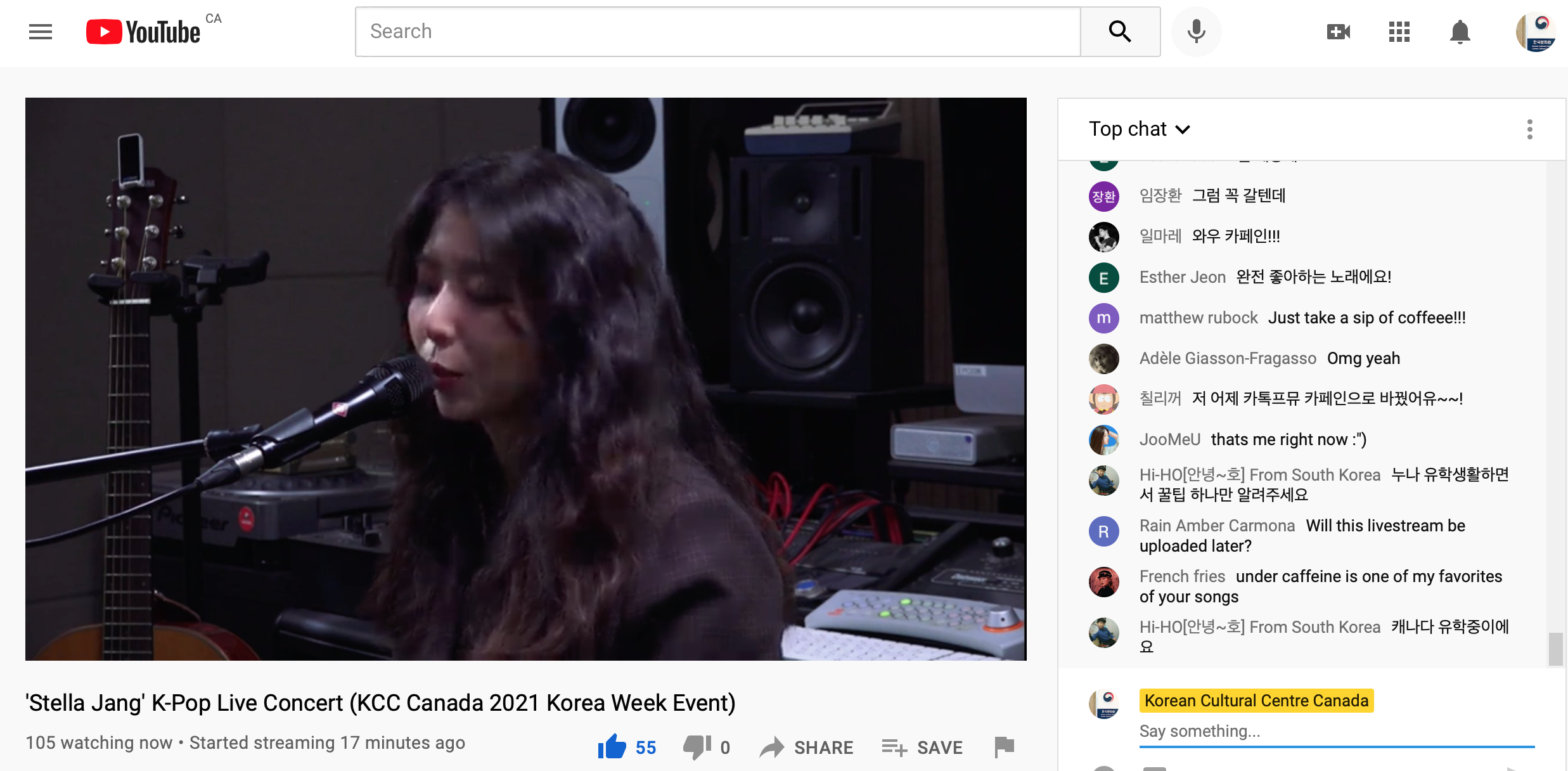The image size is (1568, 771).
Task: Focus the Say something chat input
Action: pyautogui.click(x=1337, y=731)
